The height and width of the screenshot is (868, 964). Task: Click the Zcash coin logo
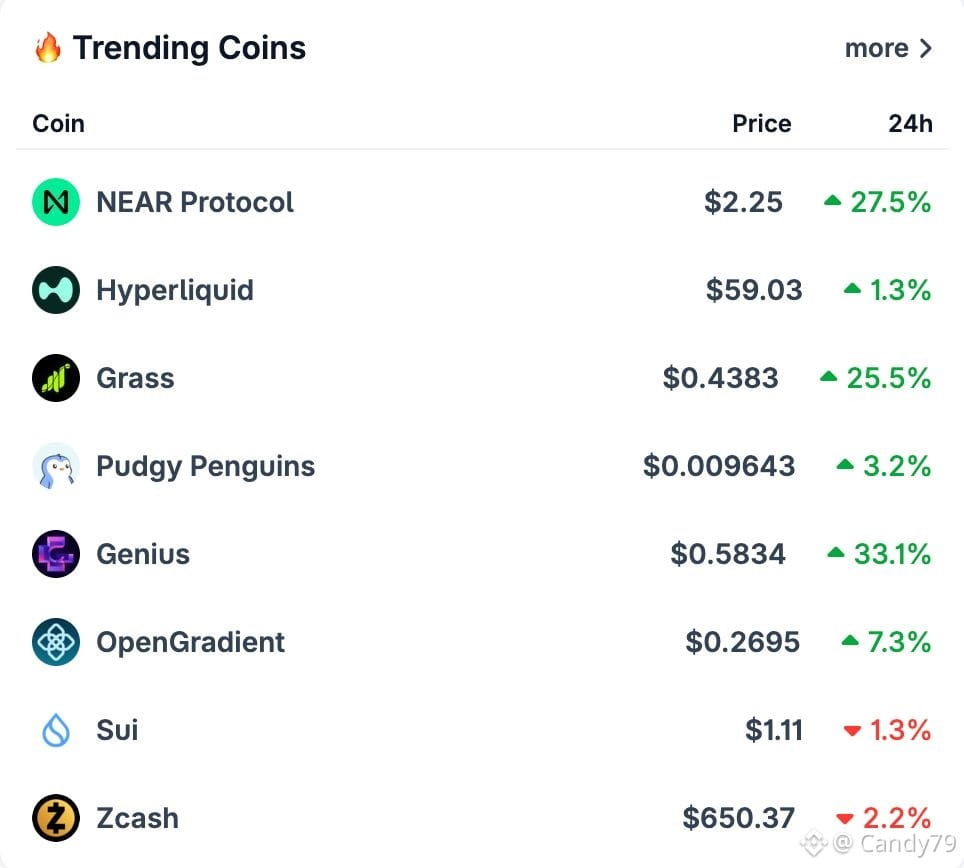click(x=56, y=818)
